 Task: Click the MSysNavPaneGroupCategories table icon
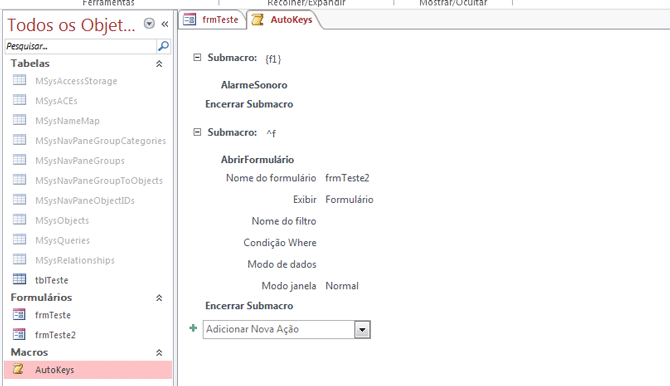point(19,140)
